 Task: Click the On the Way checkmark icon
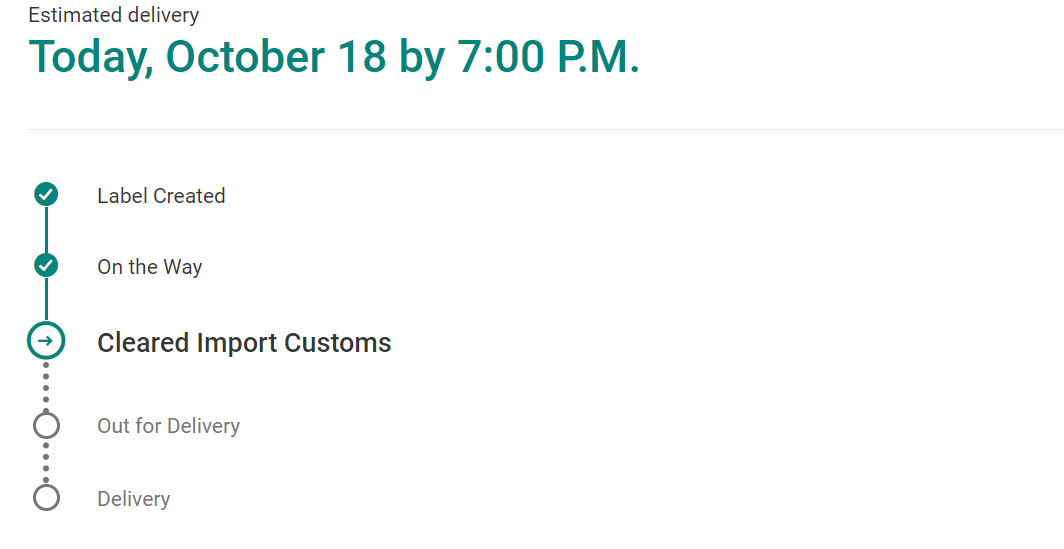pyautogui.click(x=46, y=266)
